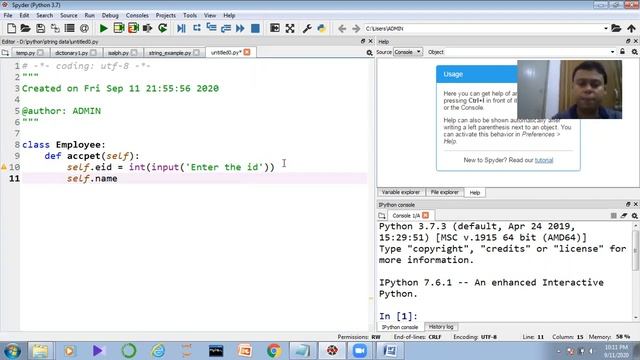The height and width of the screenshot is (360, 640).
Task: Interrupt kernel stop icon in console
Action: 613,216
